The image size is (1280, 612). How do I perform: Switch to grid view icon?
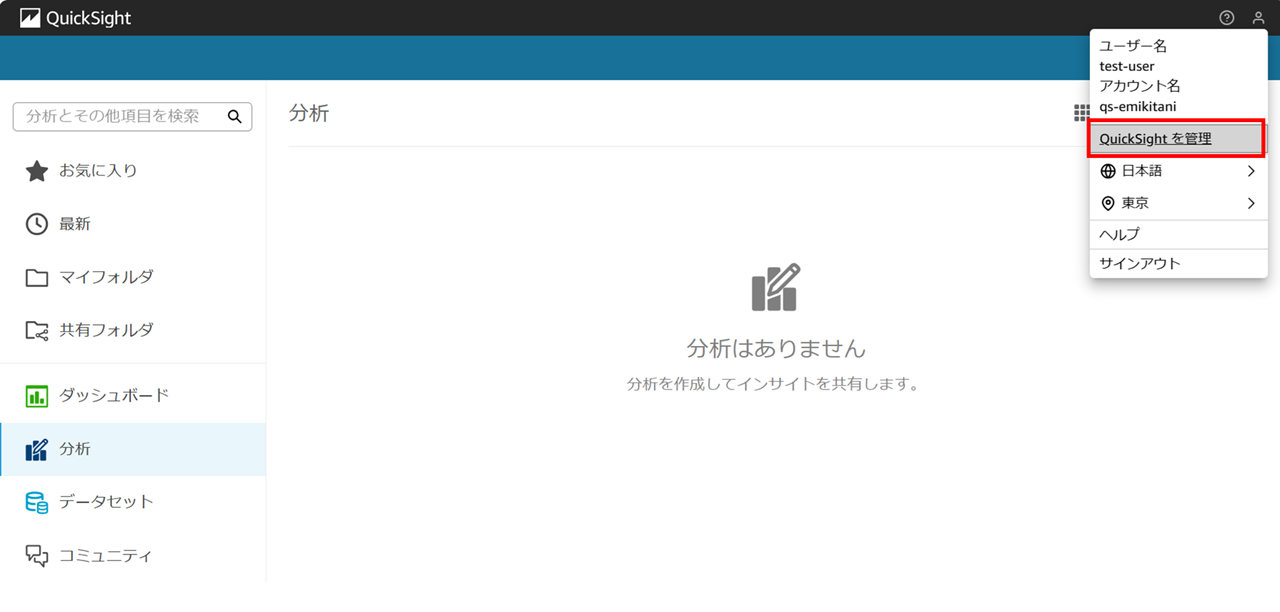(1081, 113)
